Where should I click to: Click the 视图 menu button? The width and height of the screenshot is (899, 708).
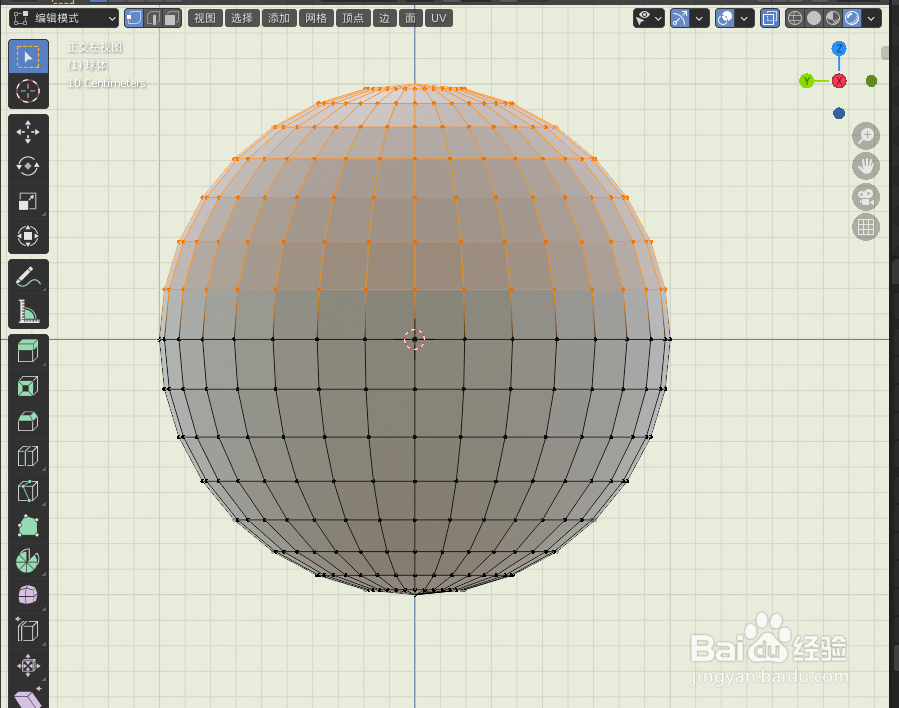click(x=205, y=17)
